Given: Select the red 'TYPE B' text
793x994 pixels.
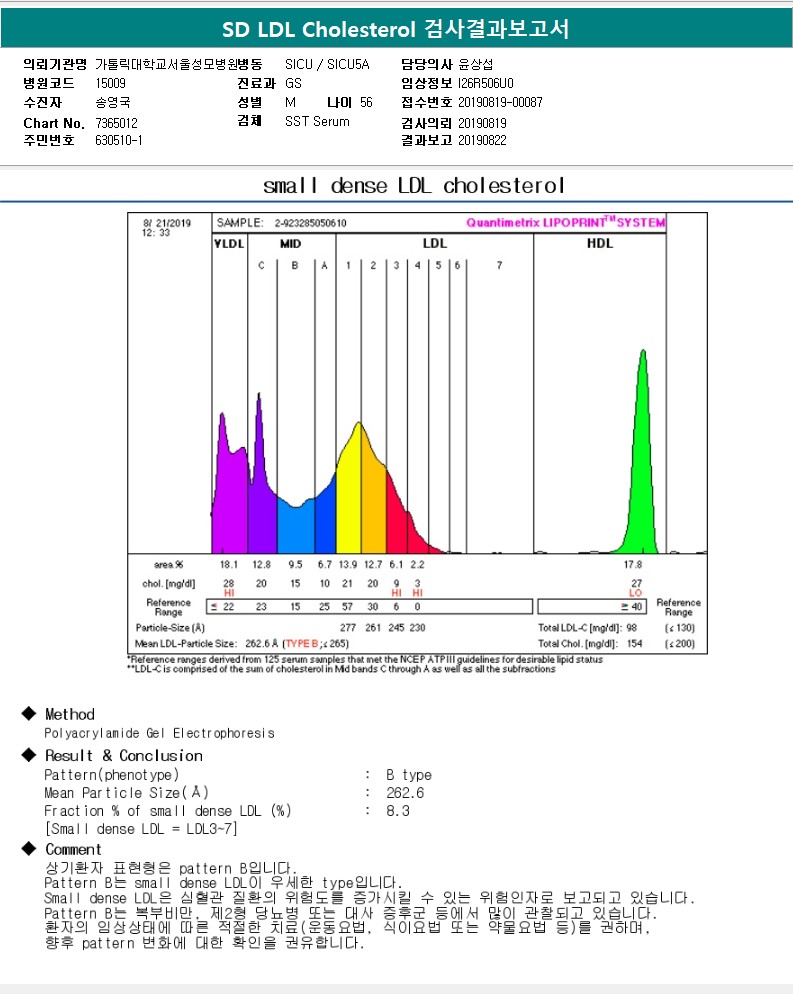Looking at the screenshot, I should (x=302, y=643).
